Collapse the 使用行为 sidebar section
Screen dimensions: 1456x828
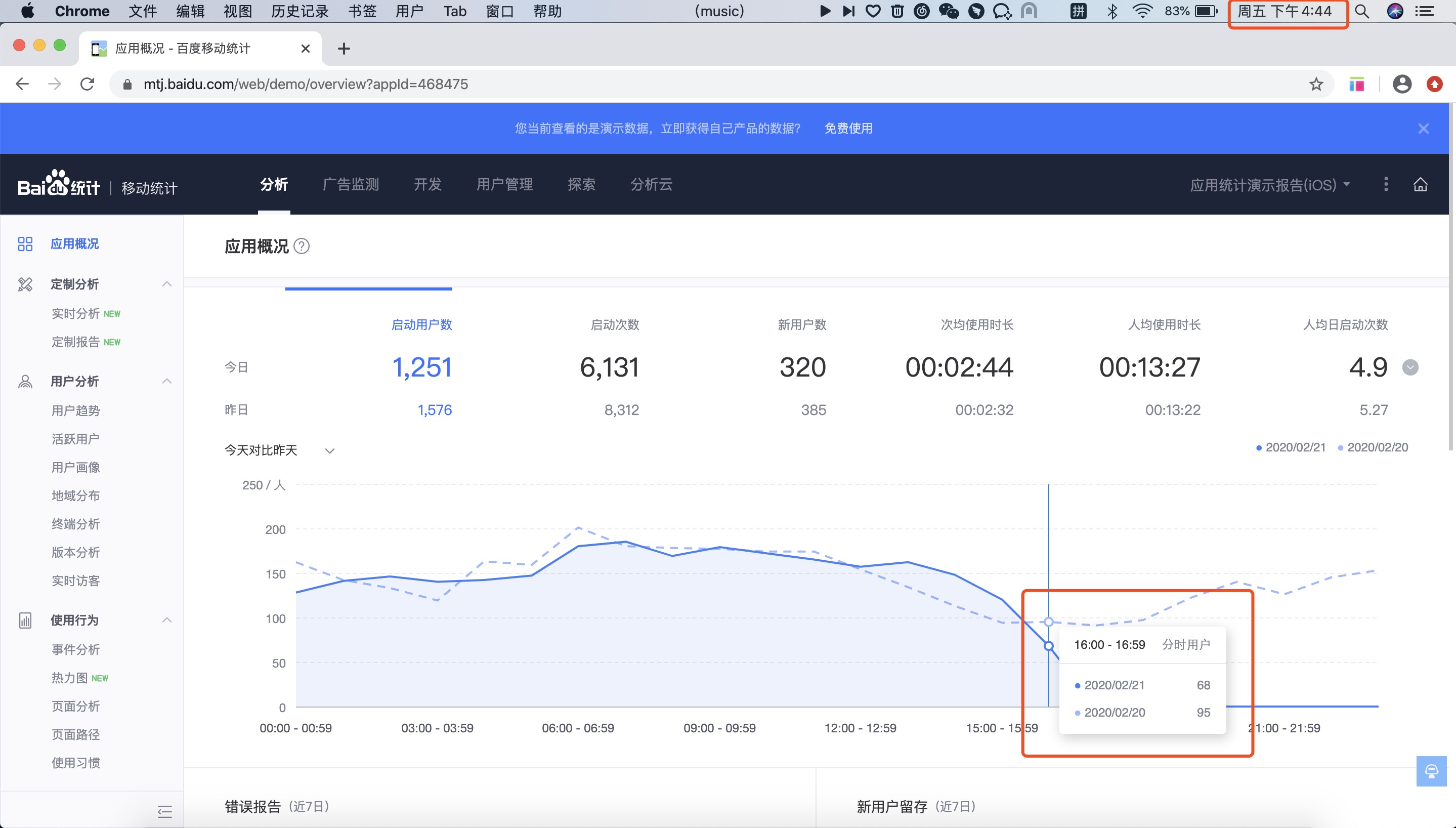[166, 620]
